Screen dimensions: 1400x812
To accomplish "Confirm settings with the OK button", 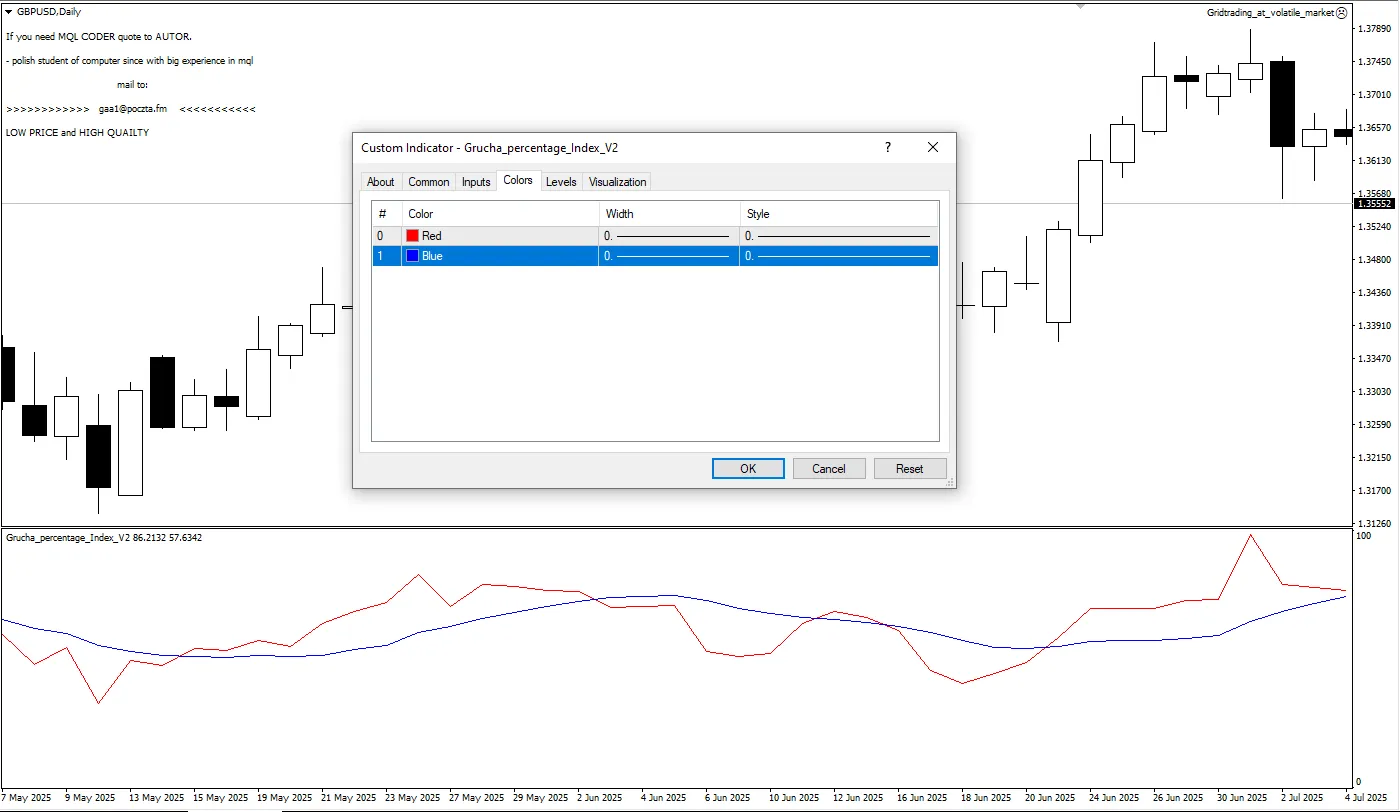I will click(x=748, y=469).
